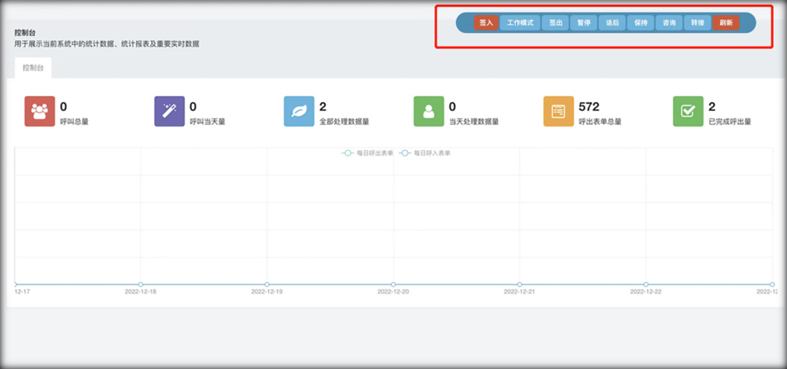Viewport: 787px width, 369px height.
Task: Click the 已完成呼出量 label
Action: pyautogui.click(x=730, y=122)
